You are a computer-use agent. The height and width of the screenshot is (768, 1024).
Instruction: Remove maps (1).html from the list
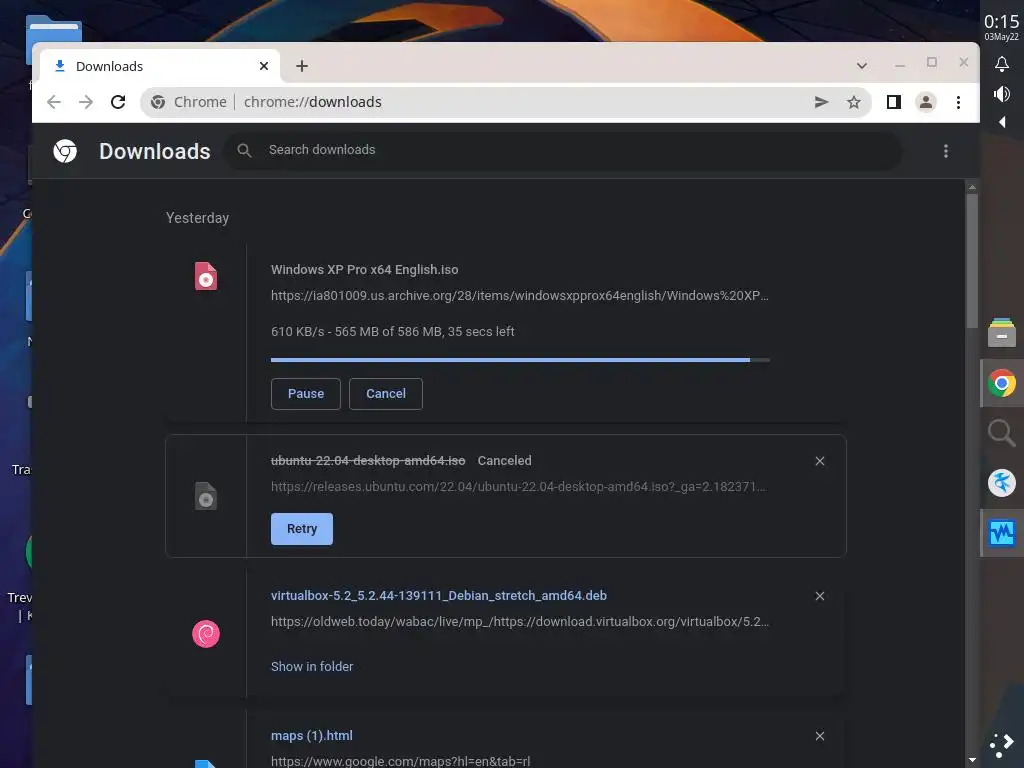820,736
